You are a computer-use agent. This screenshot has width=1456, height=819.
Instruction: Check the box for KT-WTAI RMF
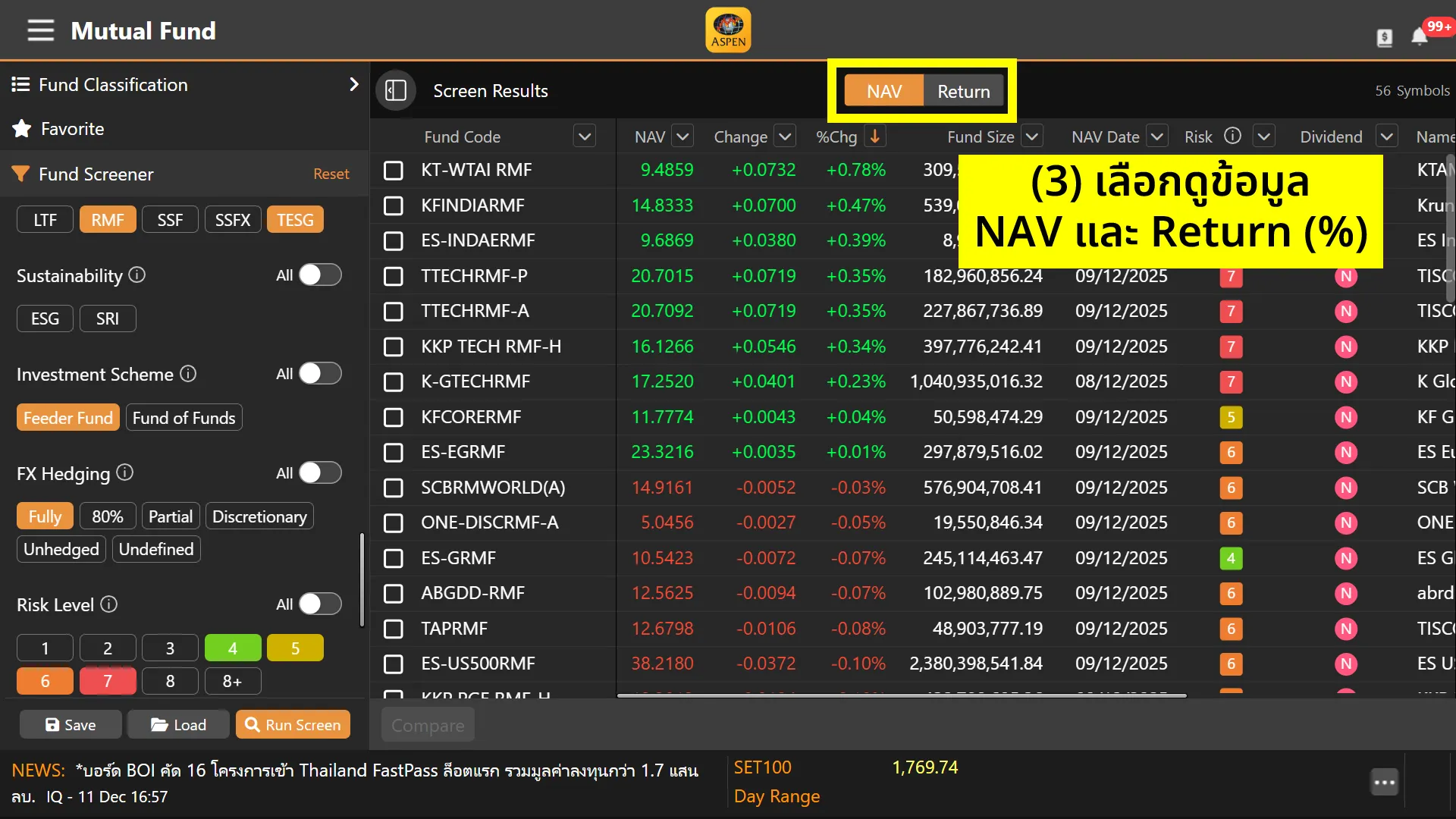(394, 170)
